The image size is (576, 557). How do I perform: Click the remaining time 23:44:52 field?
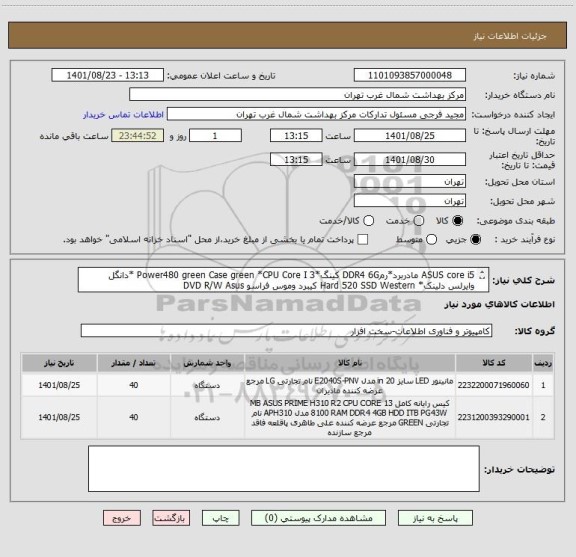click(x=138, y=136)
